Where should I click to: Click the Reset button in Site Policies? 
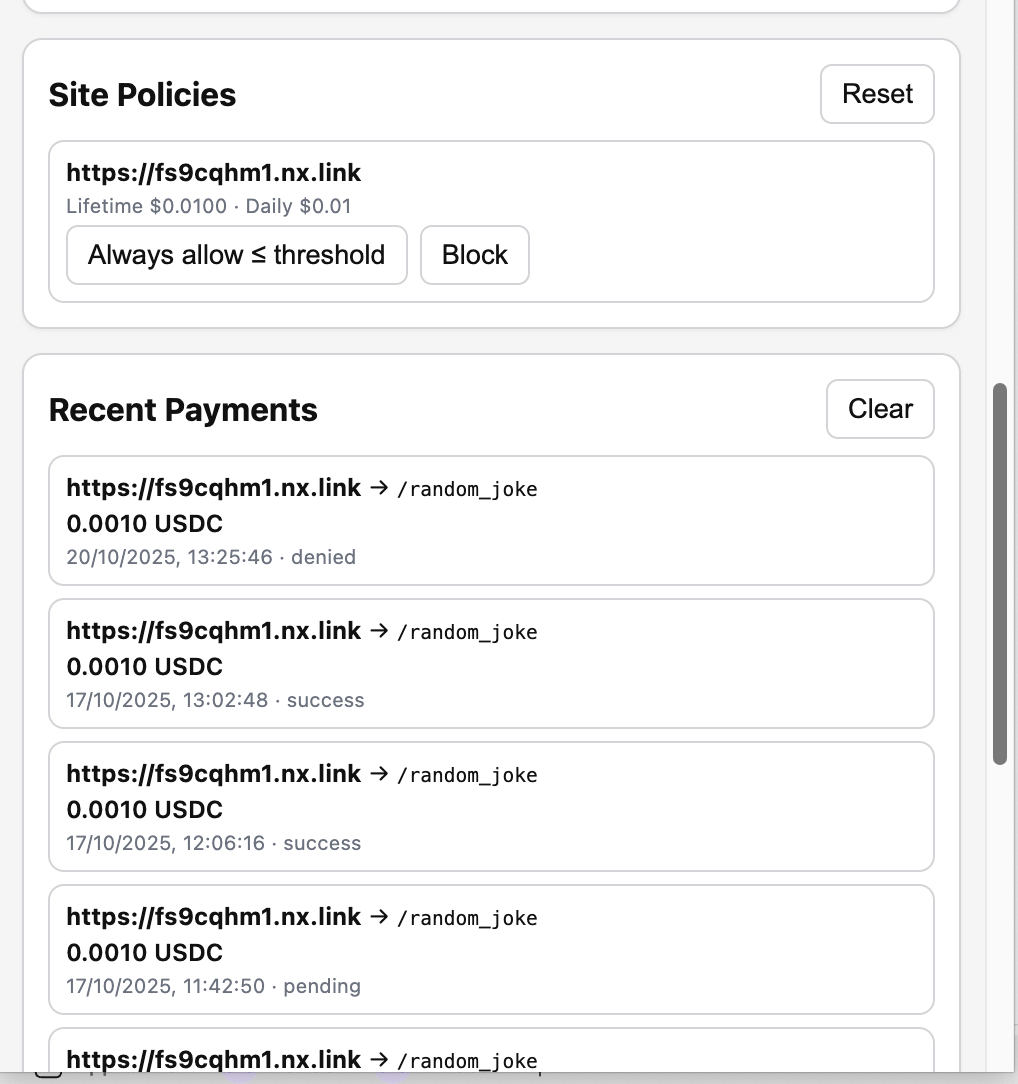click(877, 94)
